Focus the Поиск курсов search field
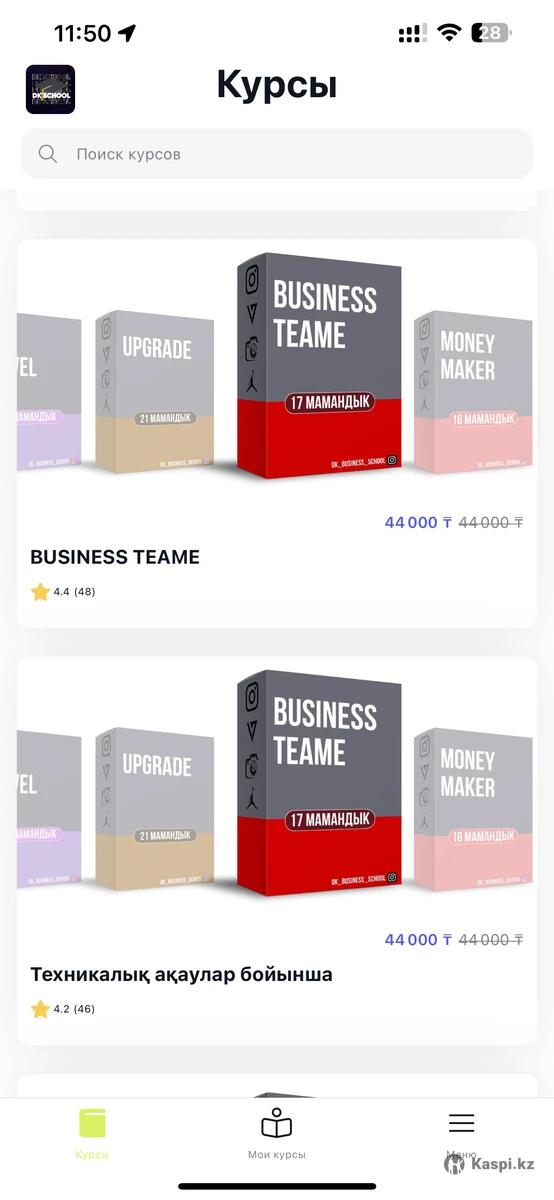 [277, 154]
